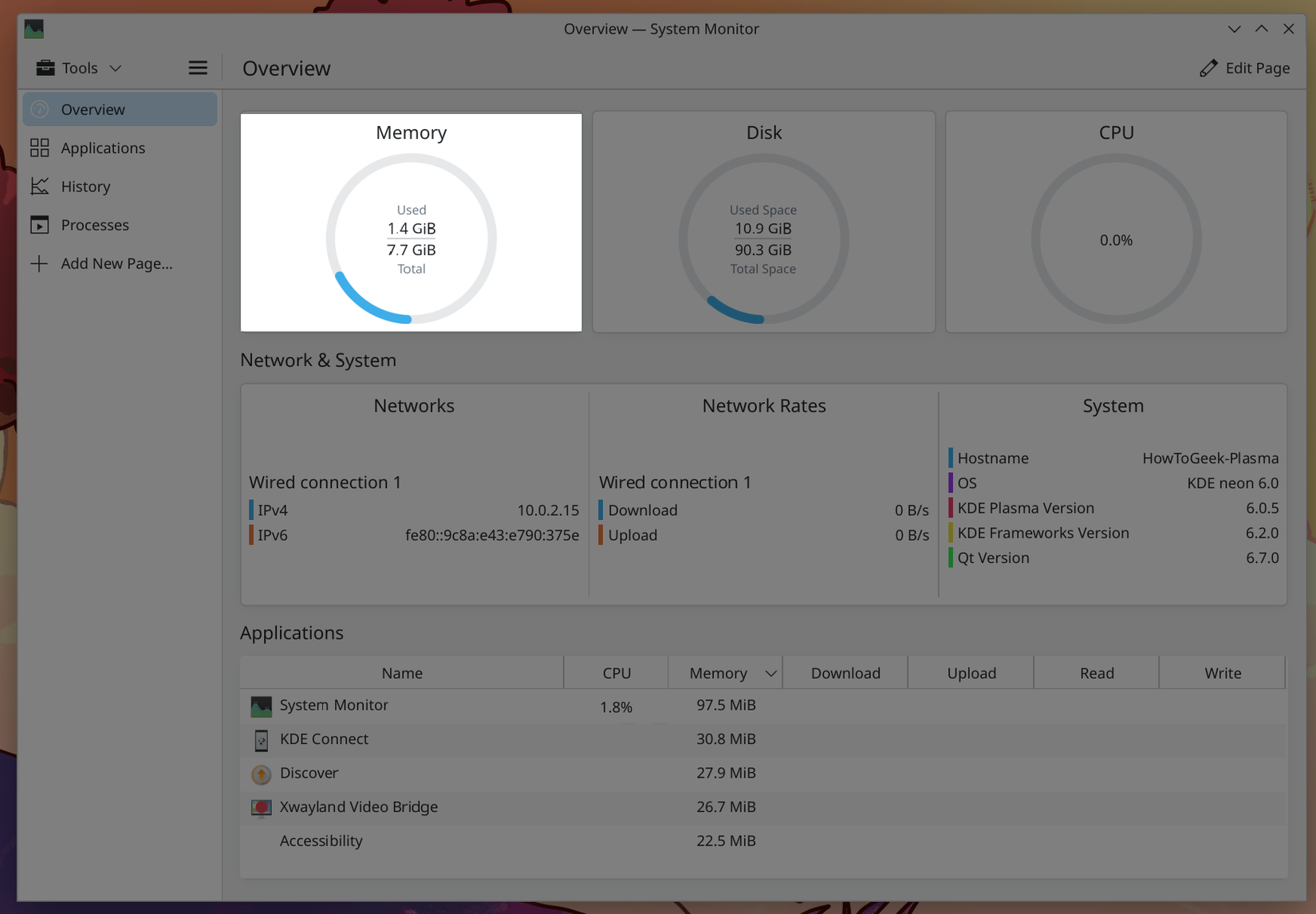Image resolution: width=1316 pixels, height=914 pixels.
Task: Click the Tools briefcase icon
Action: pyautogui.click(x=45, y=67)
